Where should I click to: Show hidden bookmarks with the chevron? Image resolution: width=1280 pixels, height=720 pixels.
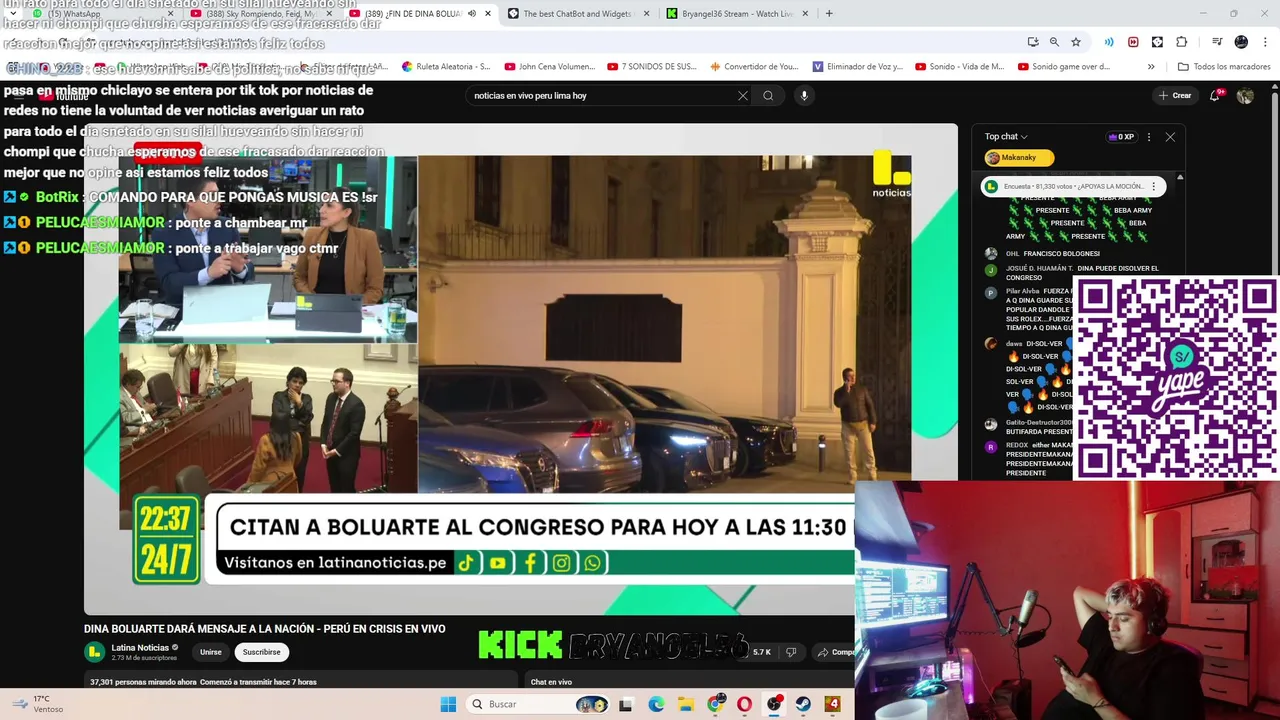click(x=1151, y=67)
